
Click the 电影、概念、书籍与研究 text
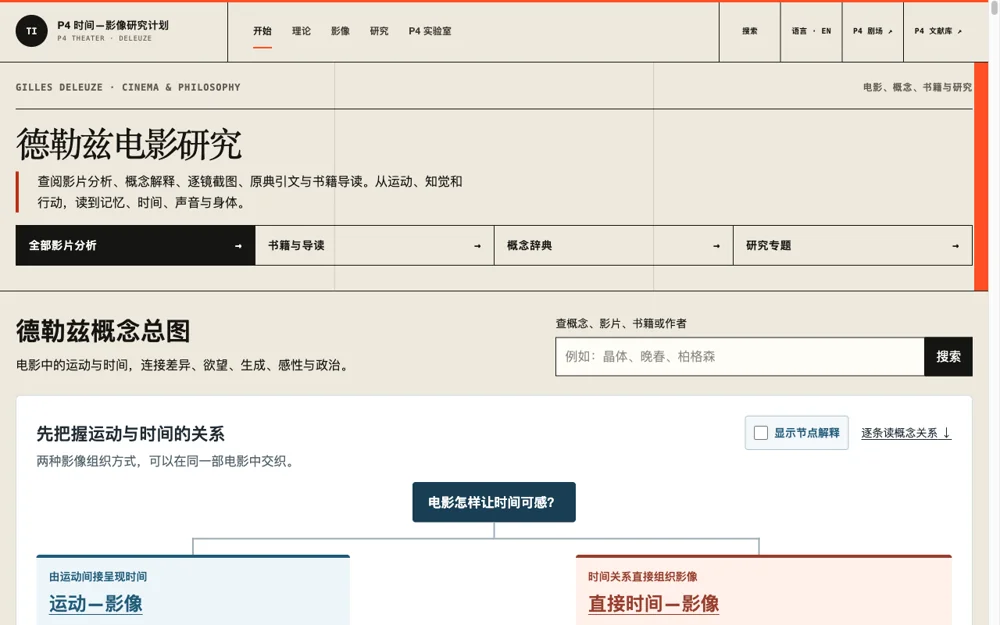(917, 87)
